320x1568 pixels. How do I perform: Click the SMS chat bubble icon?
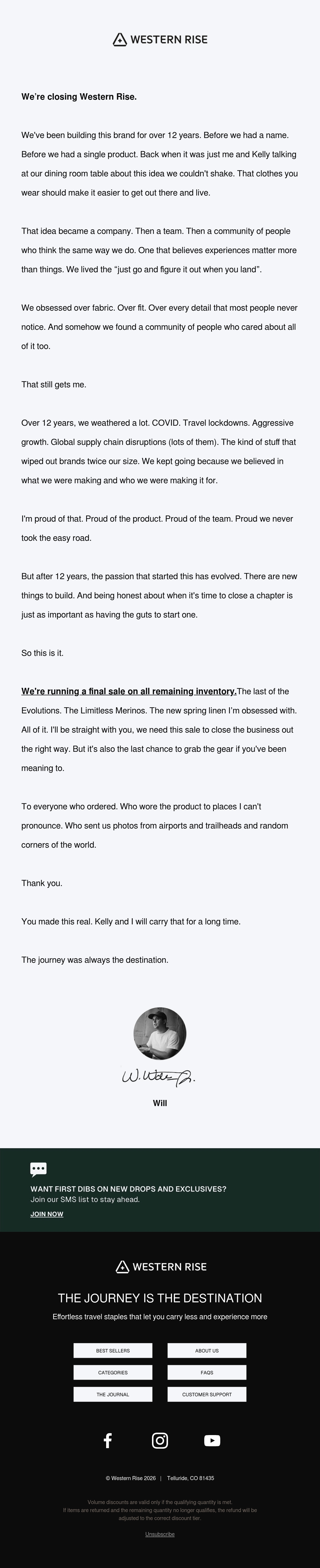click(38, 1169)
